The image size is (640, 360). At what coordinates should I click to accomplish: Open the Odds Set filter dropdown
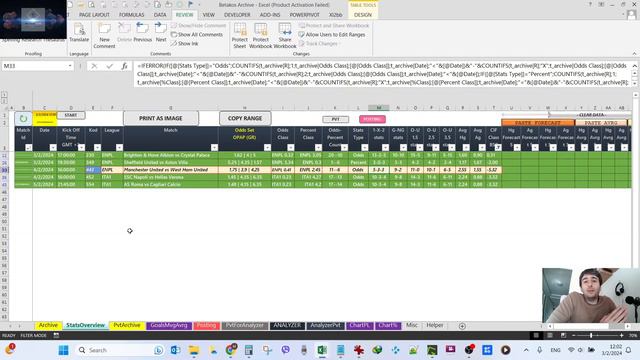tap(267, 147)
